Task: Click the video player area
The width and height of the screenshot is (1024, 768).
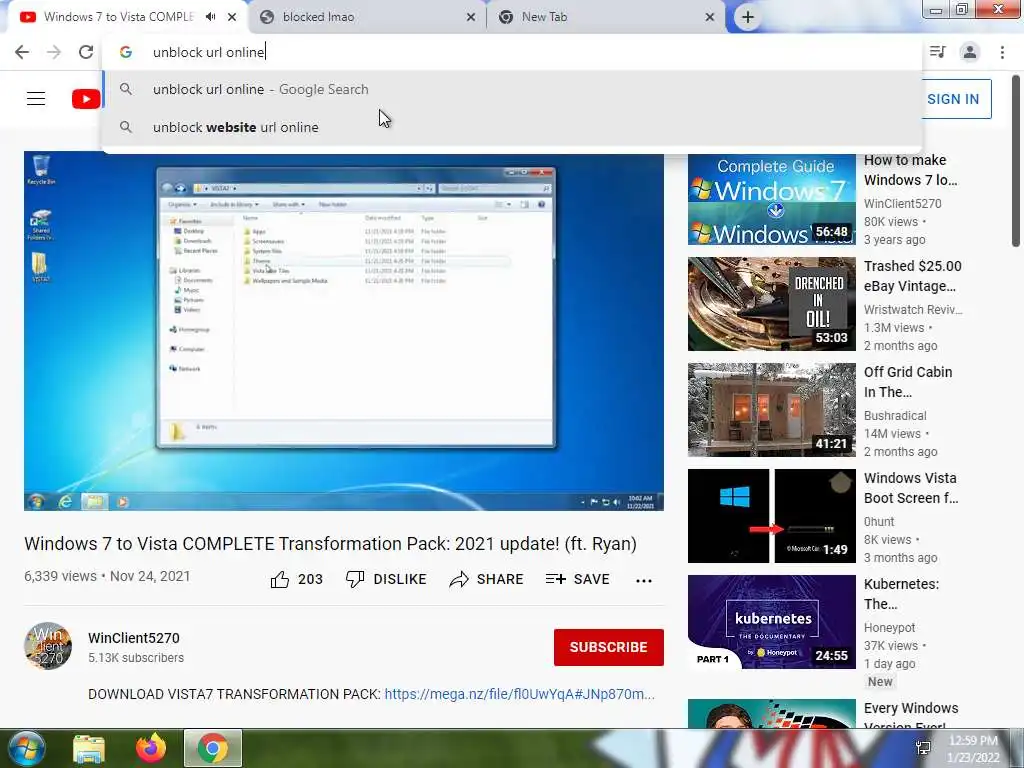Action: tap(344, 331)
